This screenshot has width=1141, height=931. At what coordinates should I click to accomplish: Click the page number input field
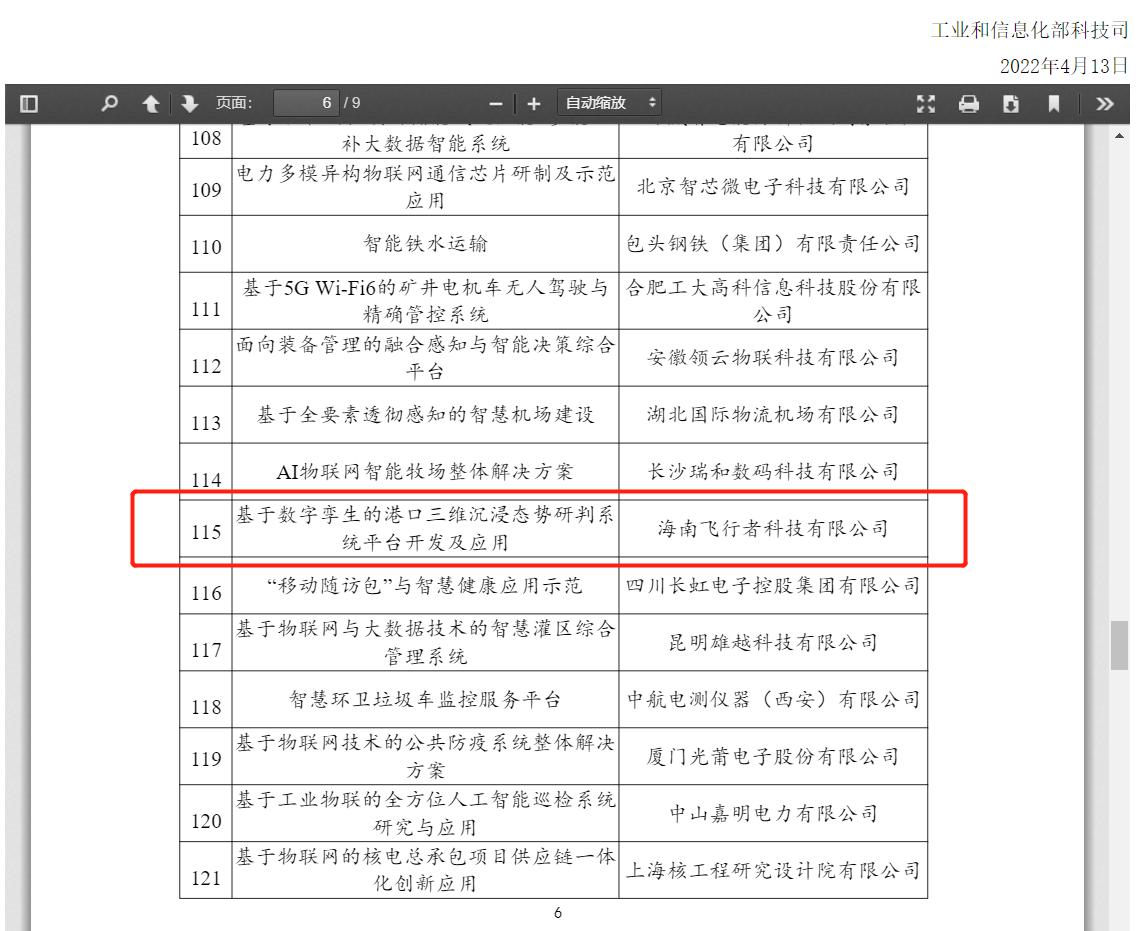(306, 103)
